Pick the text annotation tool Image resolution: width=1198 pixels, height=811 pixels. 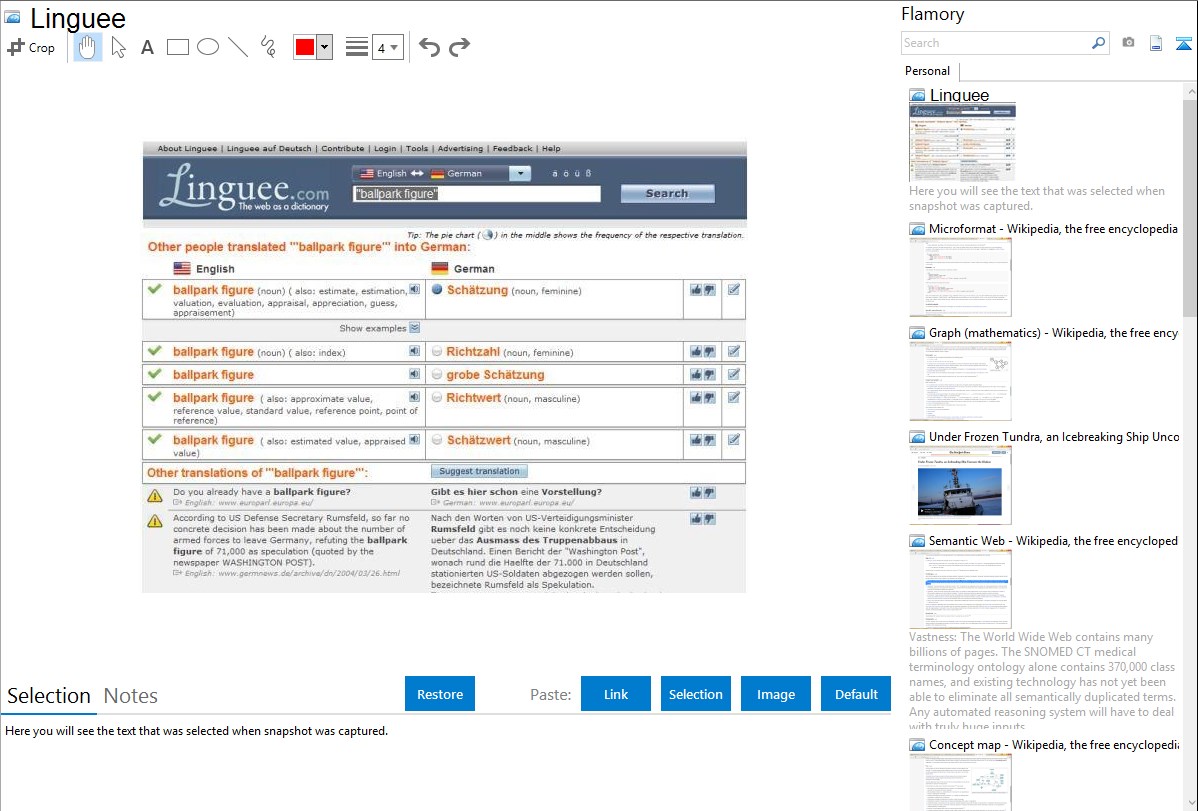coord(147,47)
